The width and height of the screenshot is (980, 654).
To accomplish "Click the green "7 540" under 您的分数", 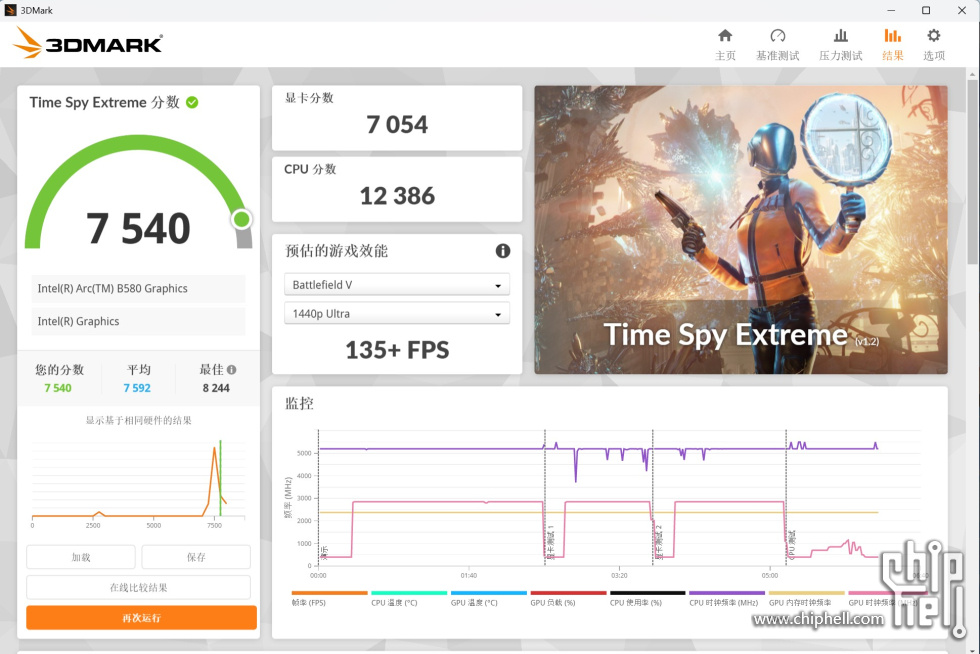I will (58, 388).
